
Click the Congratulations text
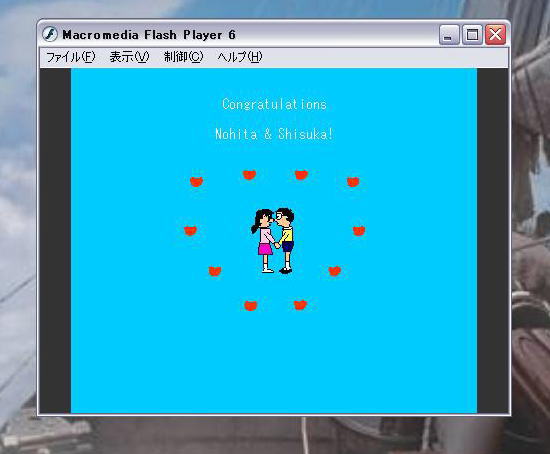[274, 104]
